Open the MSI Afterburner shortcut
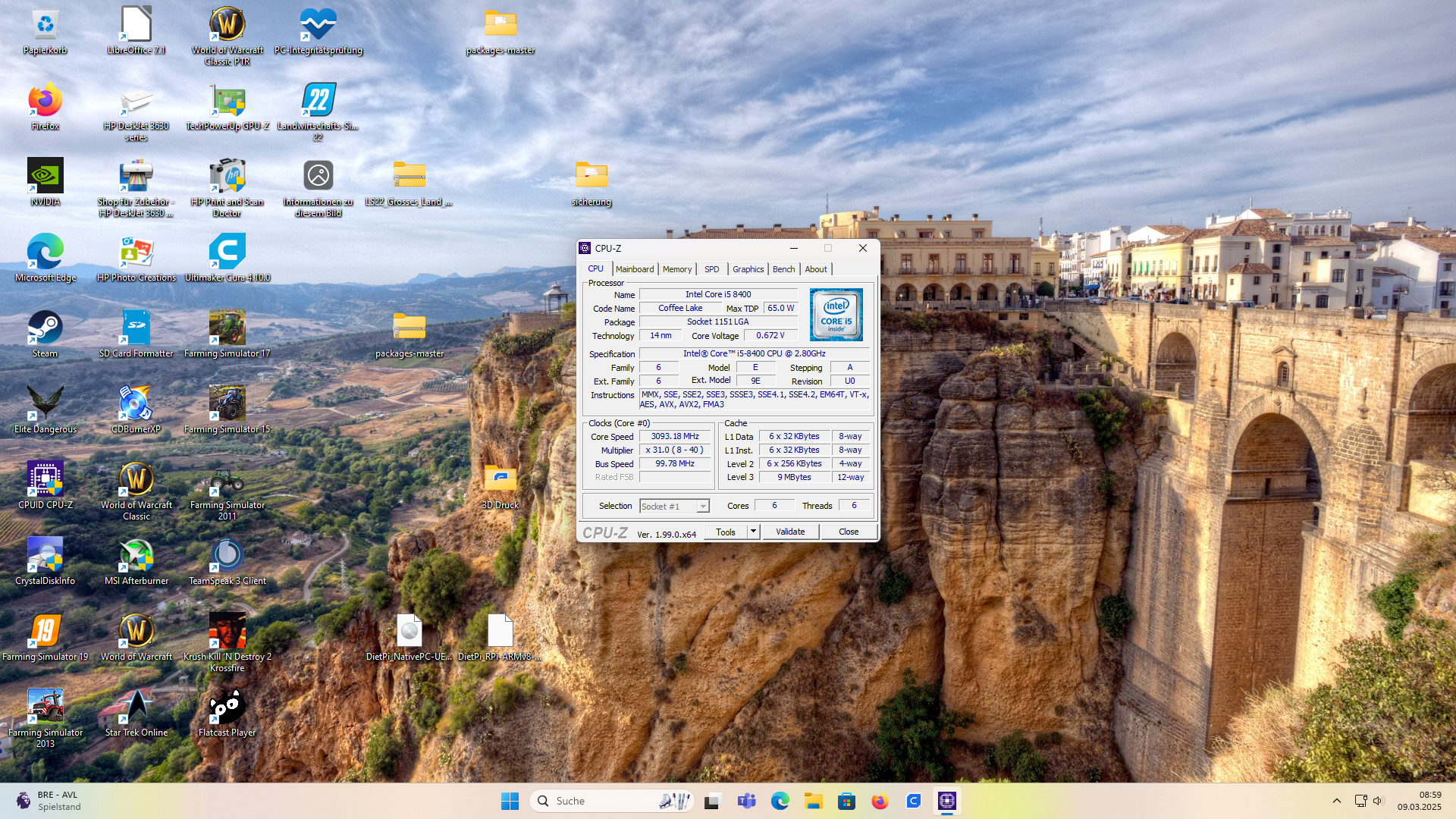Image resolution: width=1456 pixels, height=819 pixels. coord(136,557)
